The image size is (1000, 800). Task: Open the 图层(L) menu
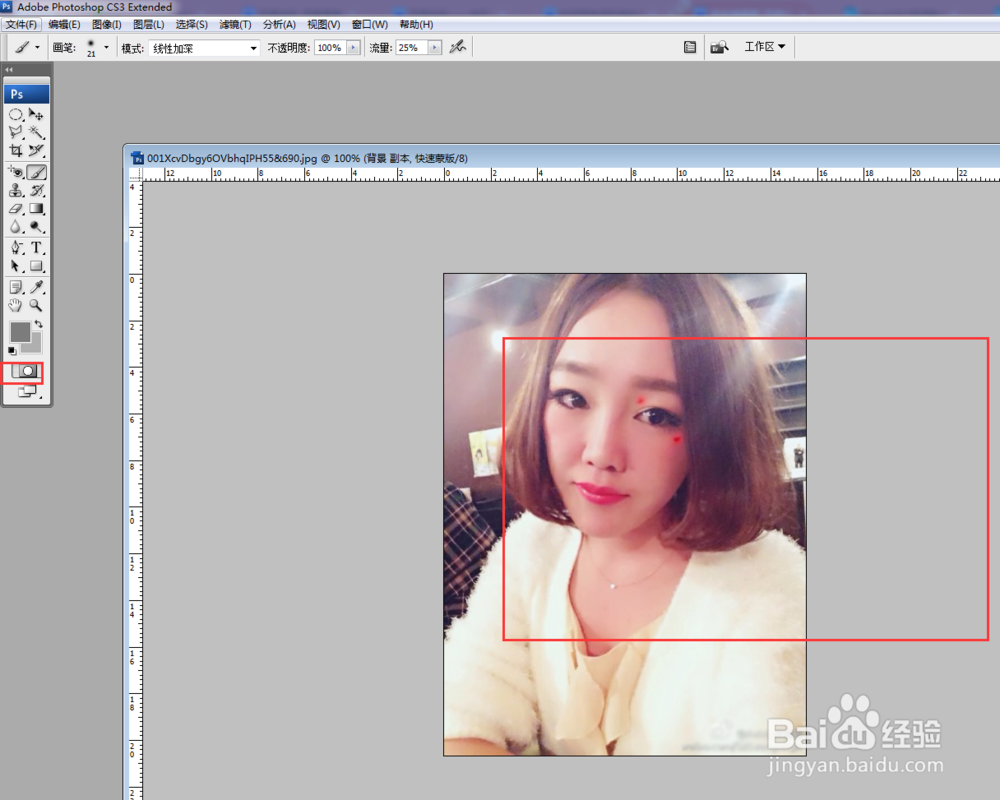point(149,24)
